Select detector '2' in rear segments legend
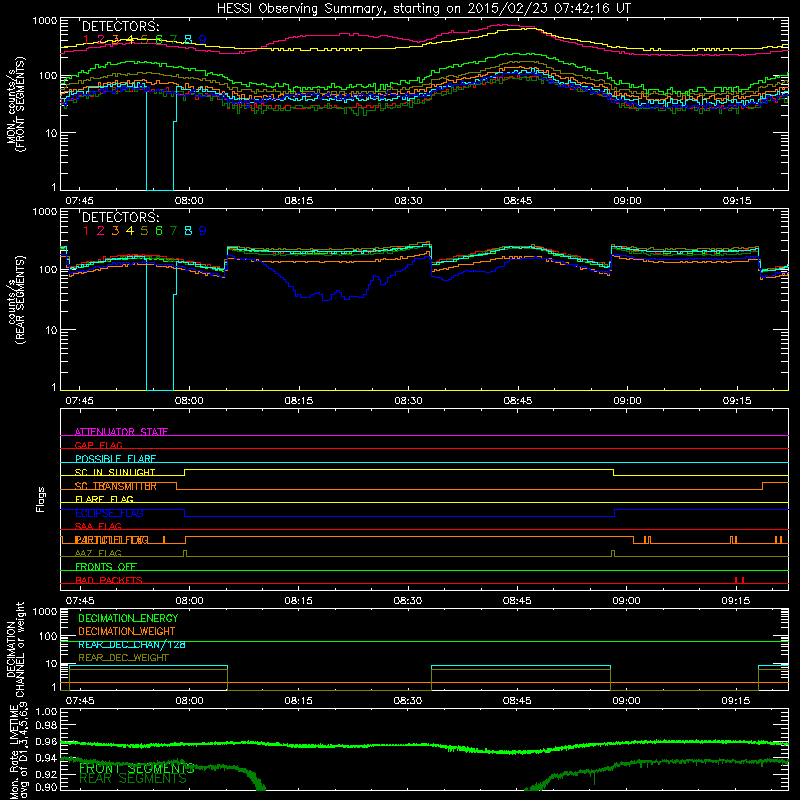This screenshot has height=800, width=800. point(101,231)
